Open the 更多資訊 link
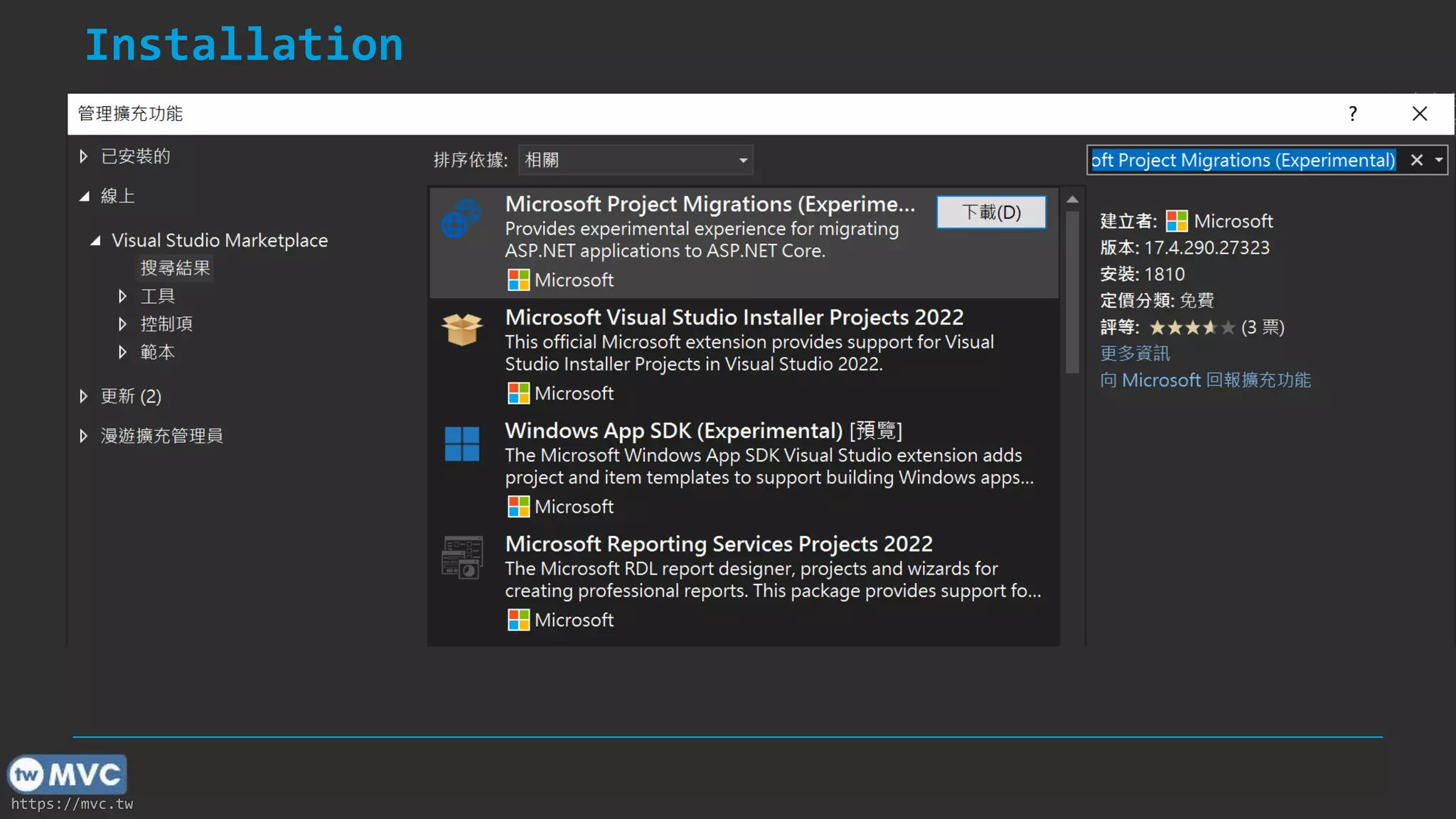Image resolution: width=1456 pixels, height=819 pixels. [x=1135, y=353]
